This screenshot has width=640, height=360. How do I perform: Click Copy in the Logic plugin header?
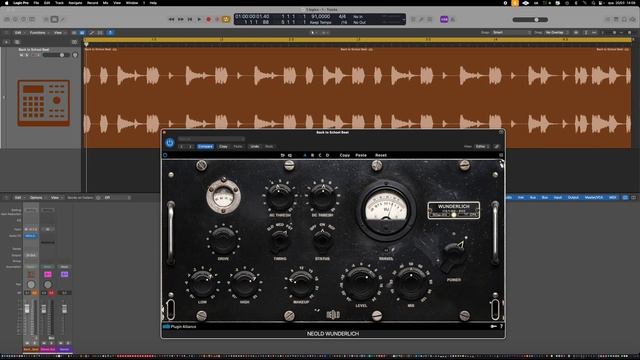coord(223,147)
